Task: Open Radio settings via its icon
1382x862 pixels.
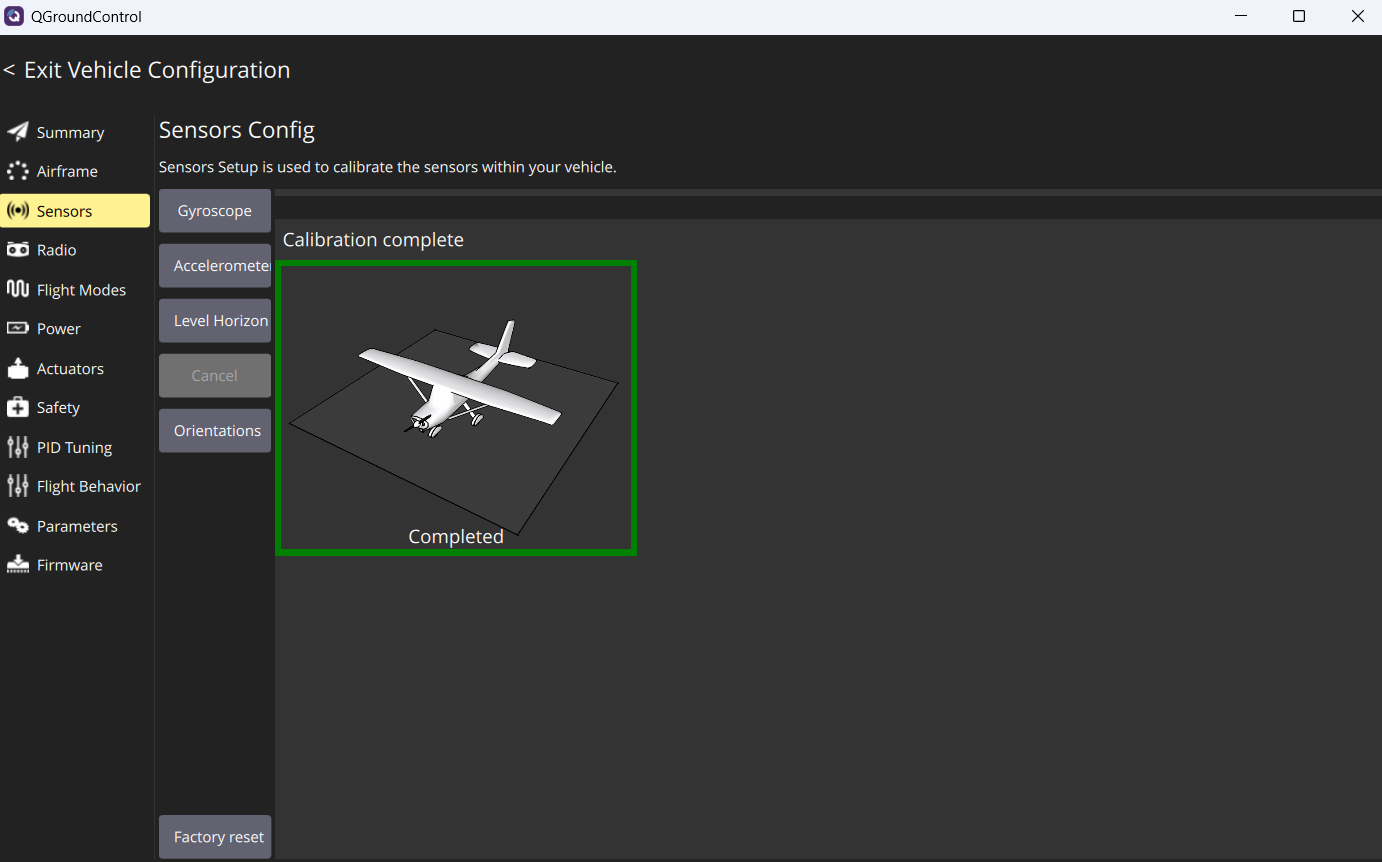Action: [18, 250]
